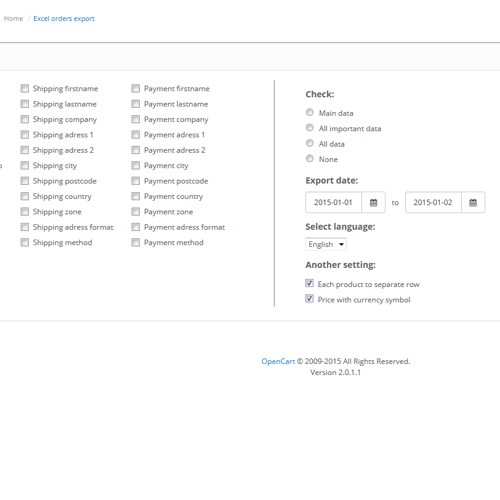500x500 pixels.
Task: Edit the 2015-01-01 start date field
Action: pos(333,202)
